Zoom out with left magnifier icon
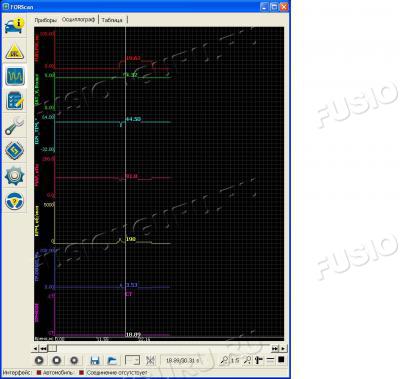400x379 pixels. [x=224, y=360]
